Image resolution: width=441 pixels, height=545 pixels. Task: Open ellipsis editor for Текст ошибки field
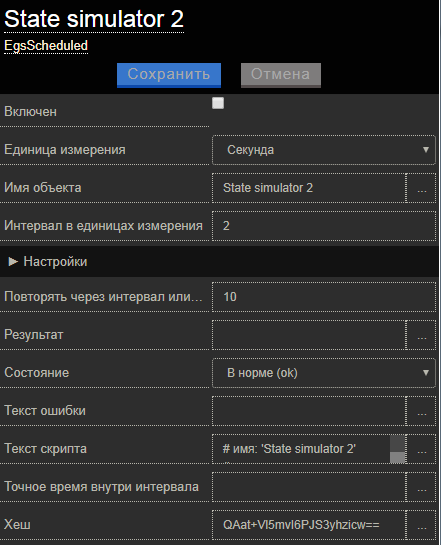tap(421, 411)
